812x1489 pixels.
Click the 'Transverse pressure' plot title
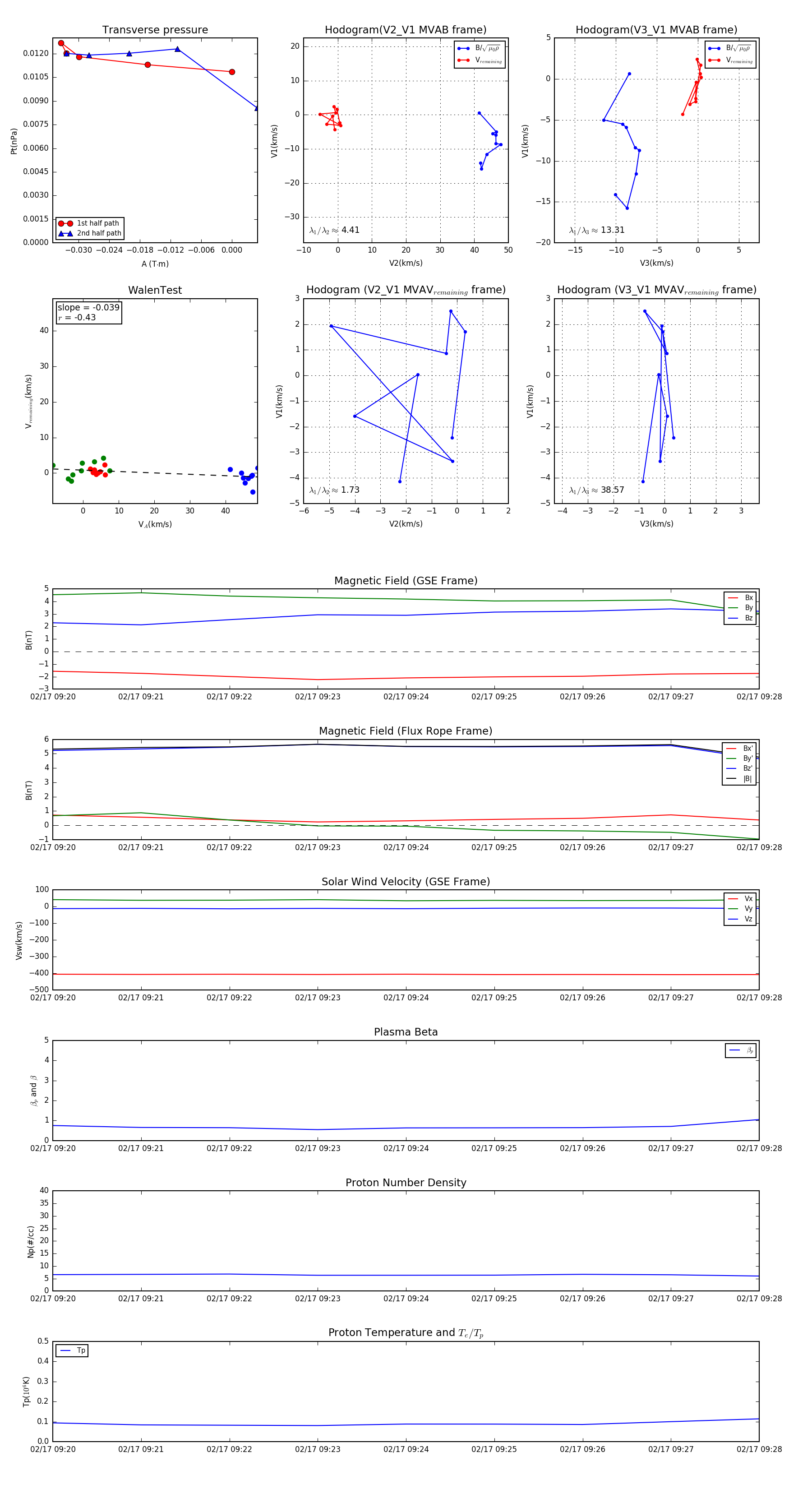pos(155,30)
